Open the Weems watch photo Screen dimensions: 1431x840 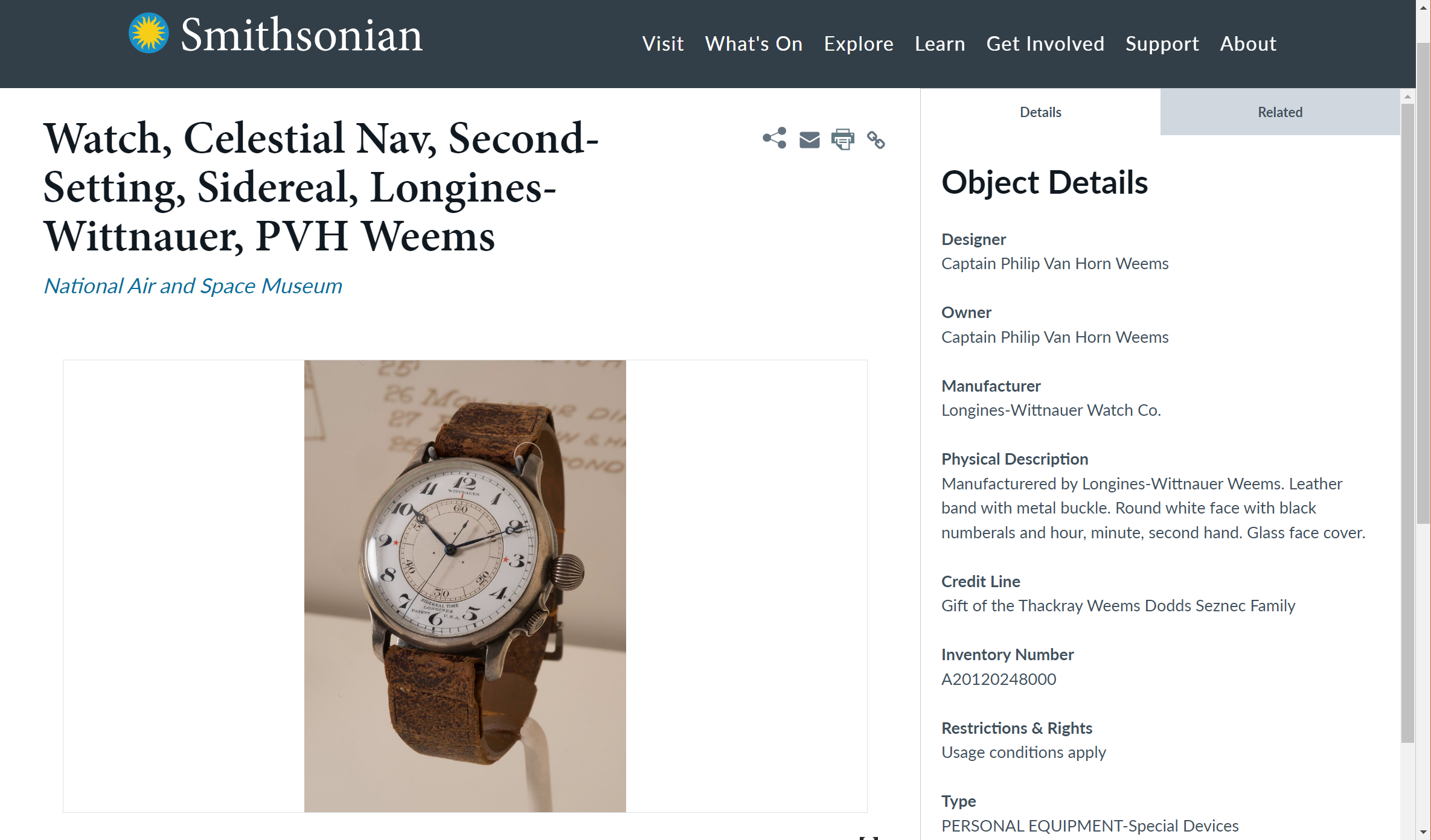[x=465, y=586]
